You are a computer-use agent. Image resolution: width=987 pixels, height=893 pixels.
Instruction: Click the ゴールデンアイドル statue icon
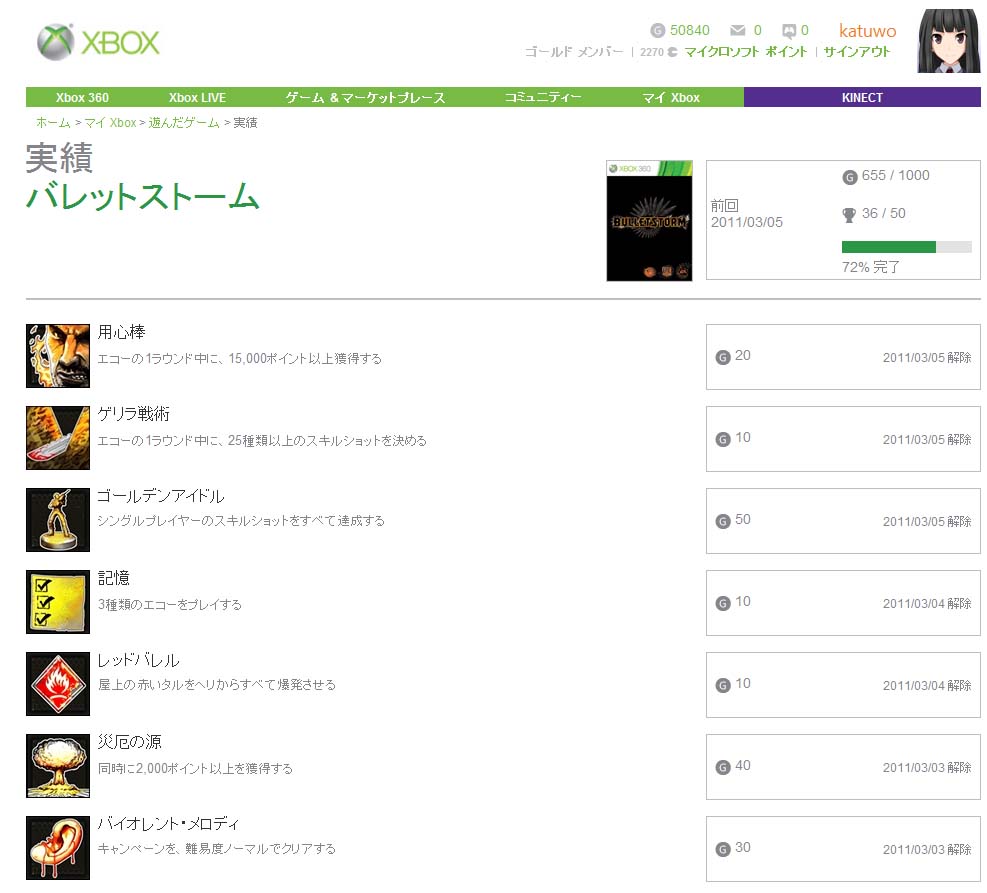click(58, 520)
